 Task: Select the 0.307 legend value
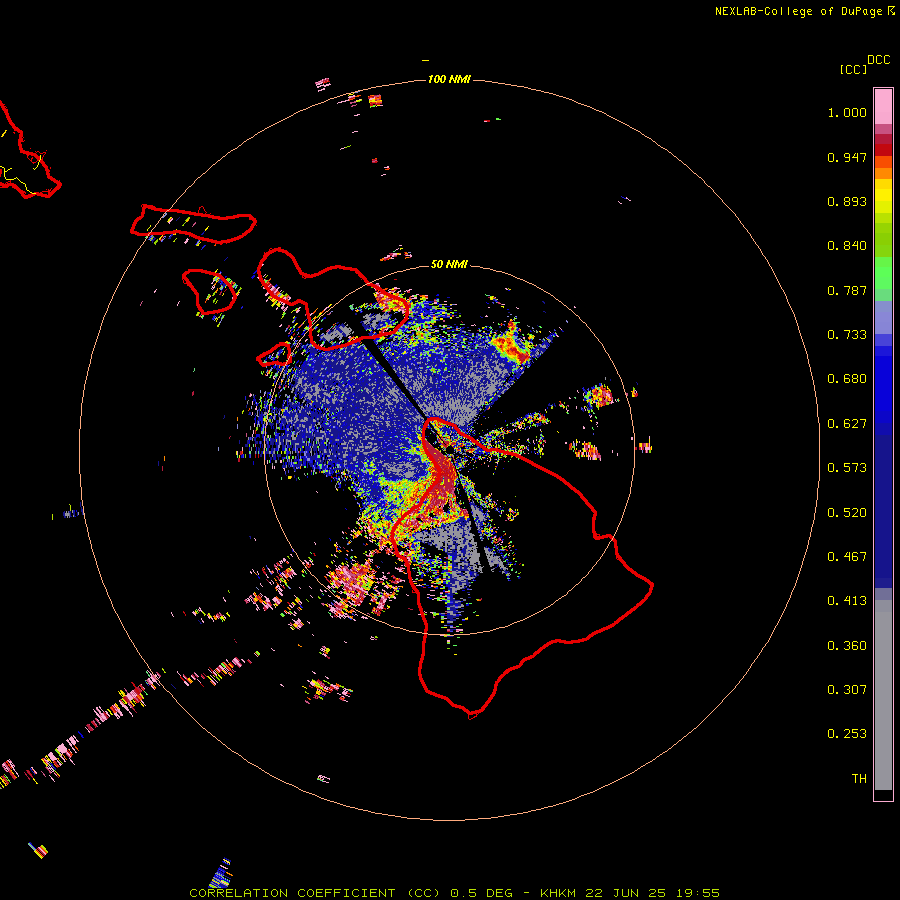(847, 690)
